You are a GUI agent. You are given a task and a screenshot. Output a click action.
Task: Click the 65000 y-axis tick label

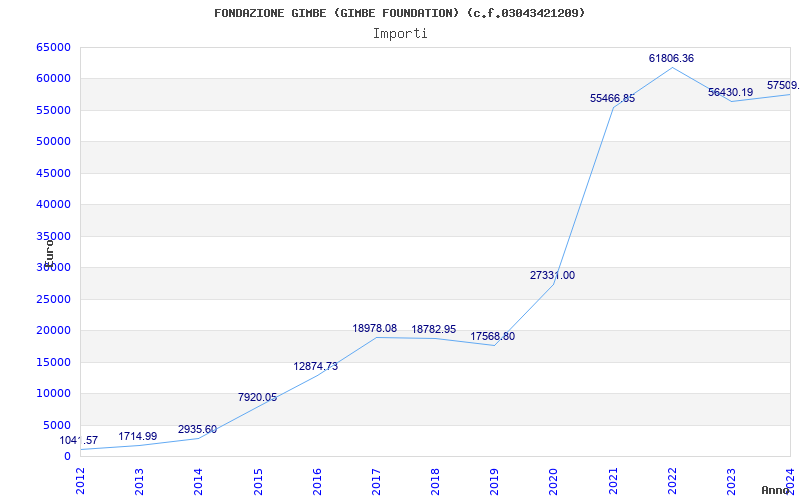53,47
